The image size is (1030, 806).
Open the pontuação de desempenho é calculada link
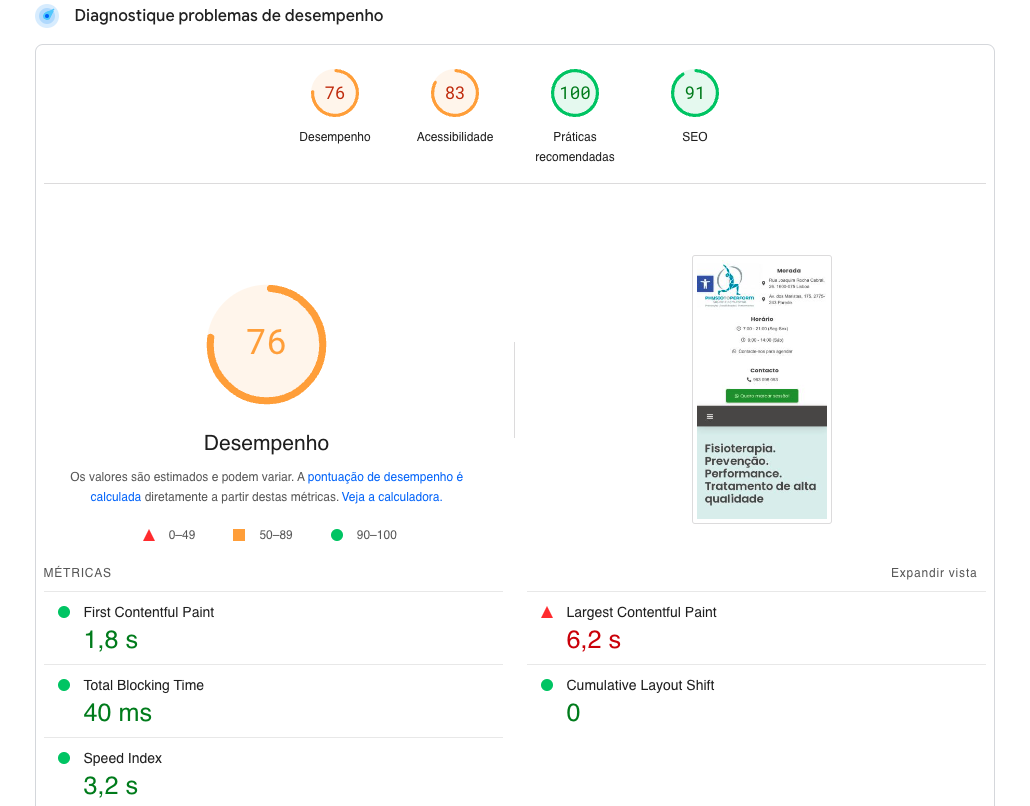click(x=385, y=477)
